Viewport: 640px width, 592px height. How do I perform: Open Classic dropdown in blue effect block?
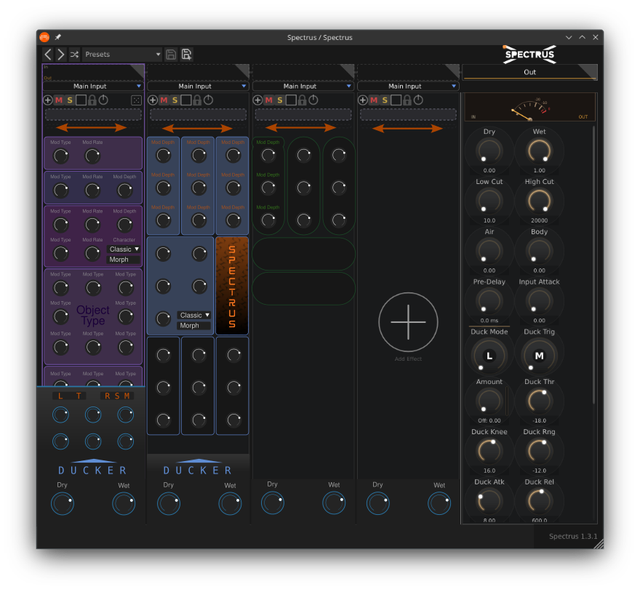click(194, 315)
